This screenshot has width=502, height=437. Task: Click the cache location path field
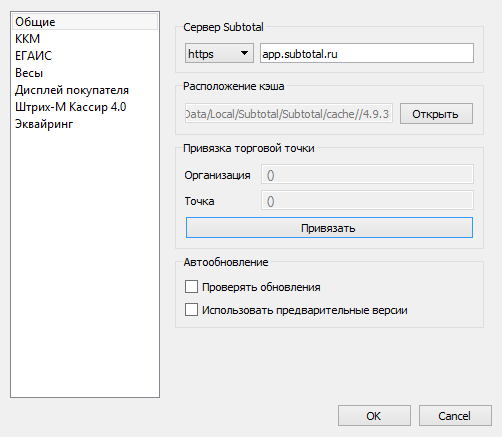[289, 113]
